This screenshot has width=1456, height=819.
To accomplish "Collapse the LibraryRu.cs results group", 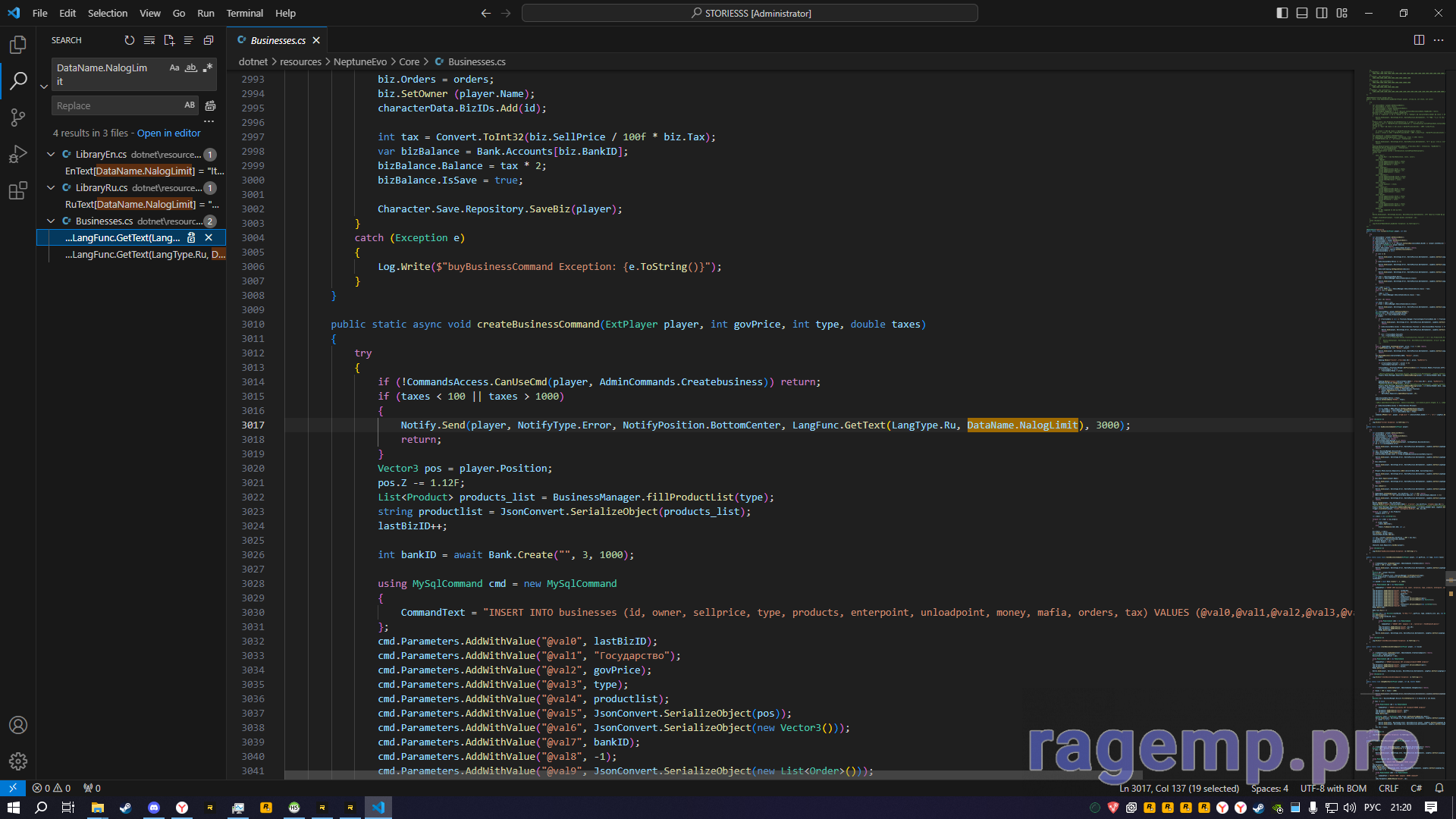I will (x=51, y=187).
